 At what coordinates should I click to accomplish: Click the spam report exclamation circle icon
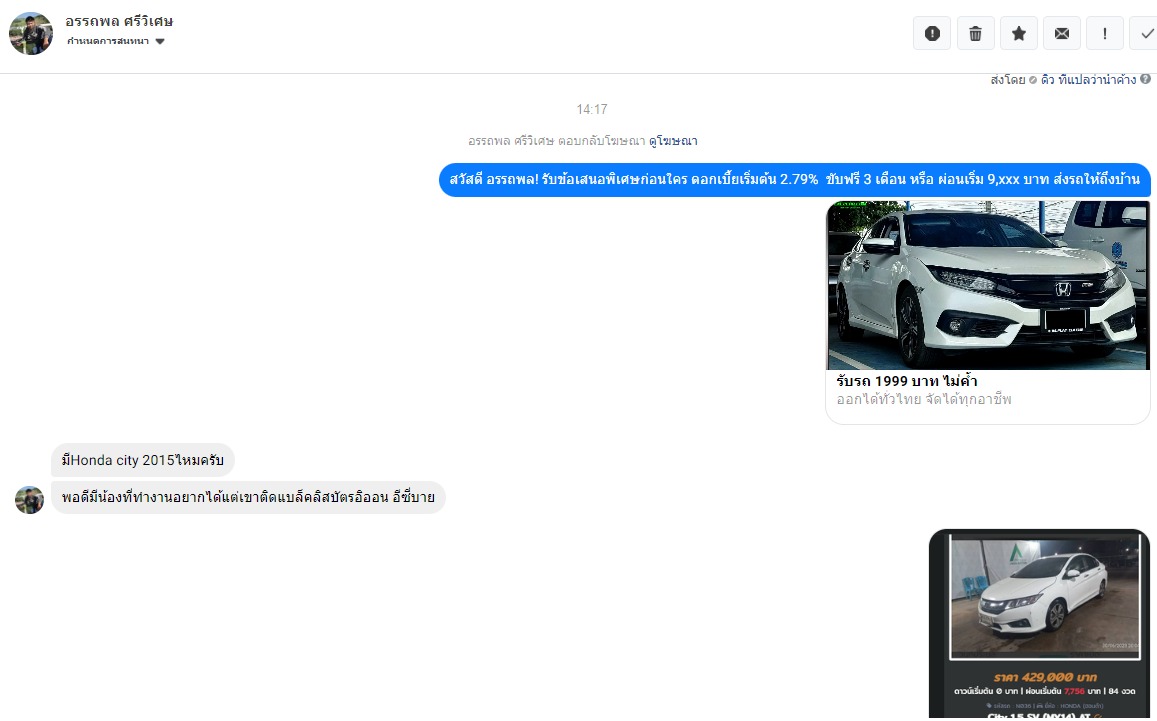point(932,33)
